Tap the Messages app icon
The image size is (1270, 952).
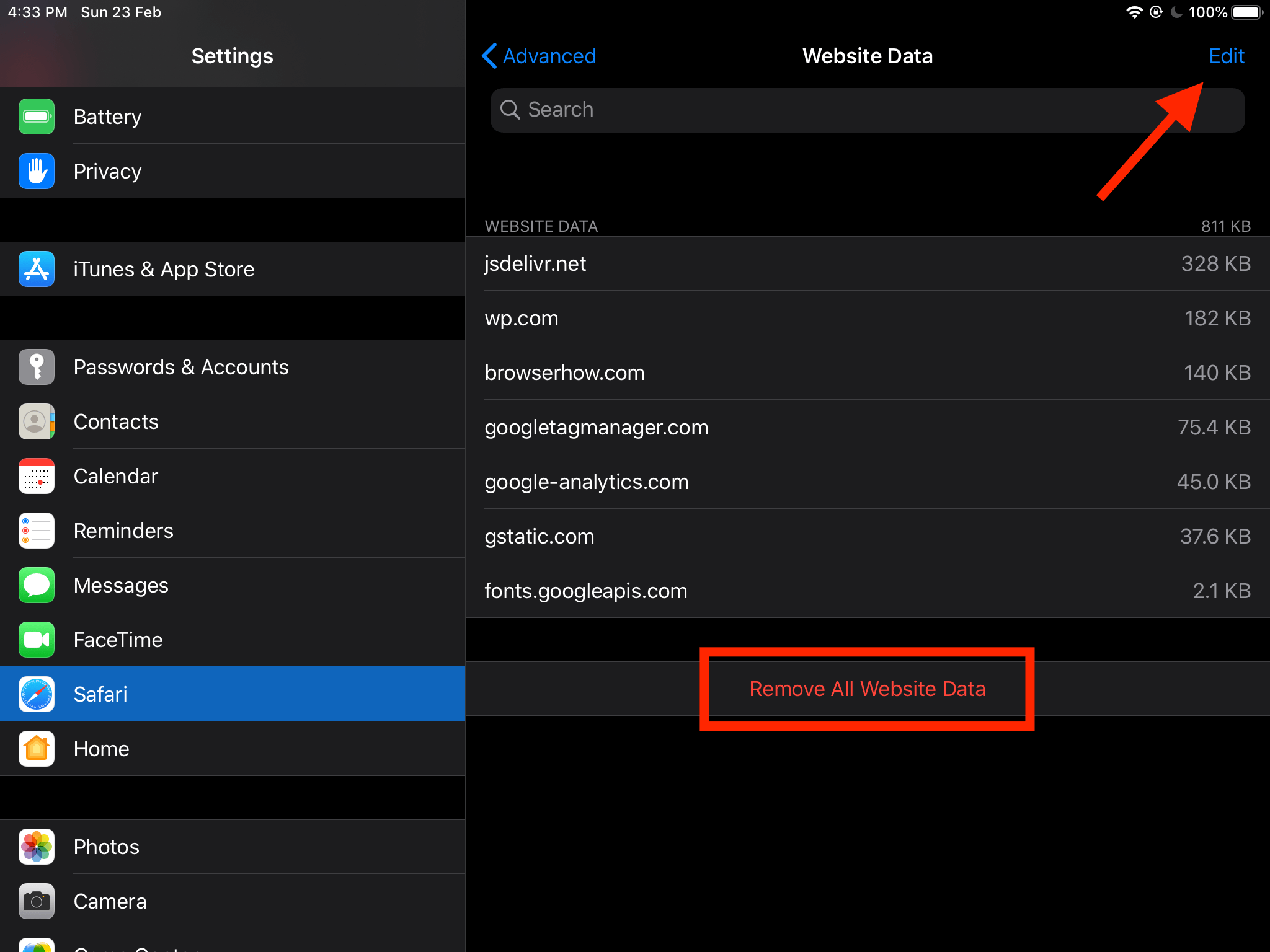click(36, 585)
